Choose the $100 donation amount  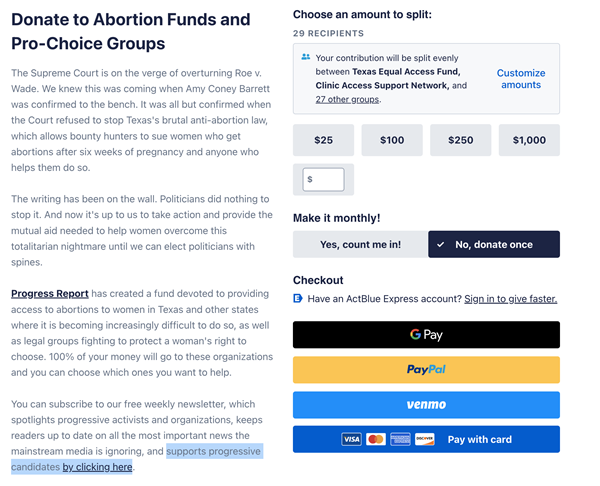(392, 140)
